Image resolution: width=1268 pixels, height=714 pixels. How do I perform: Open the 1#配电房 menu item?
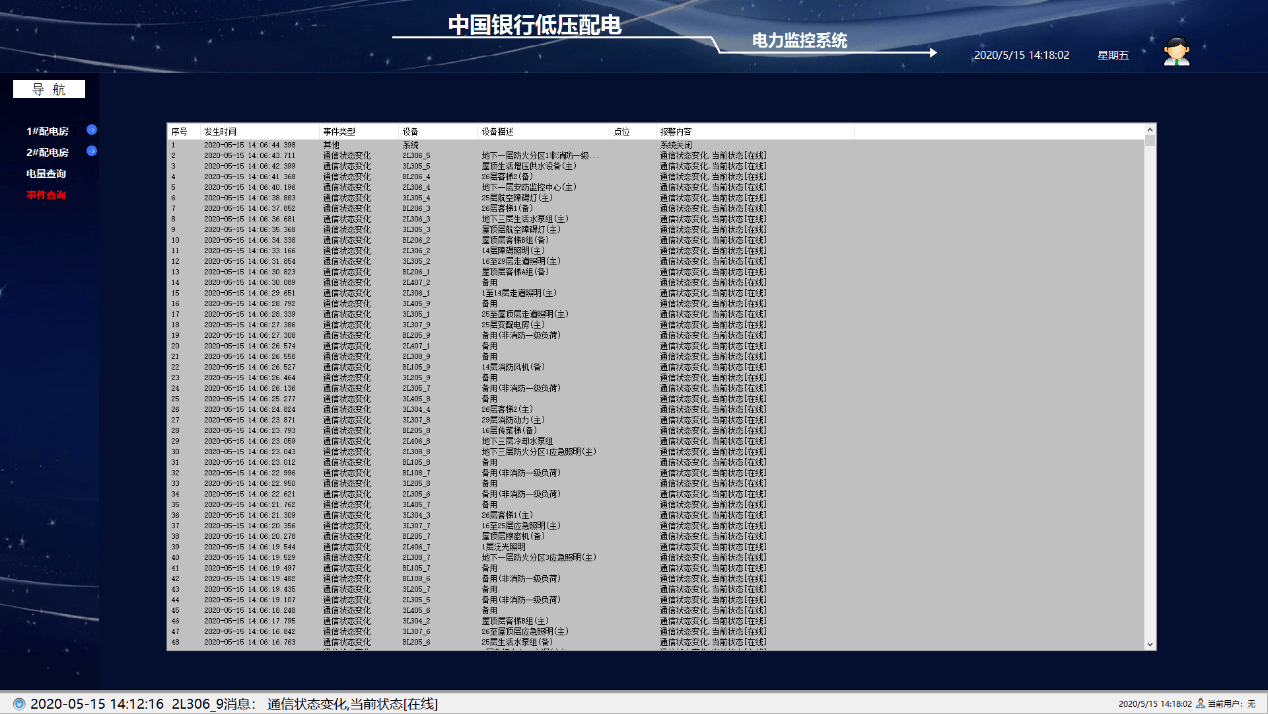[48, 131]
